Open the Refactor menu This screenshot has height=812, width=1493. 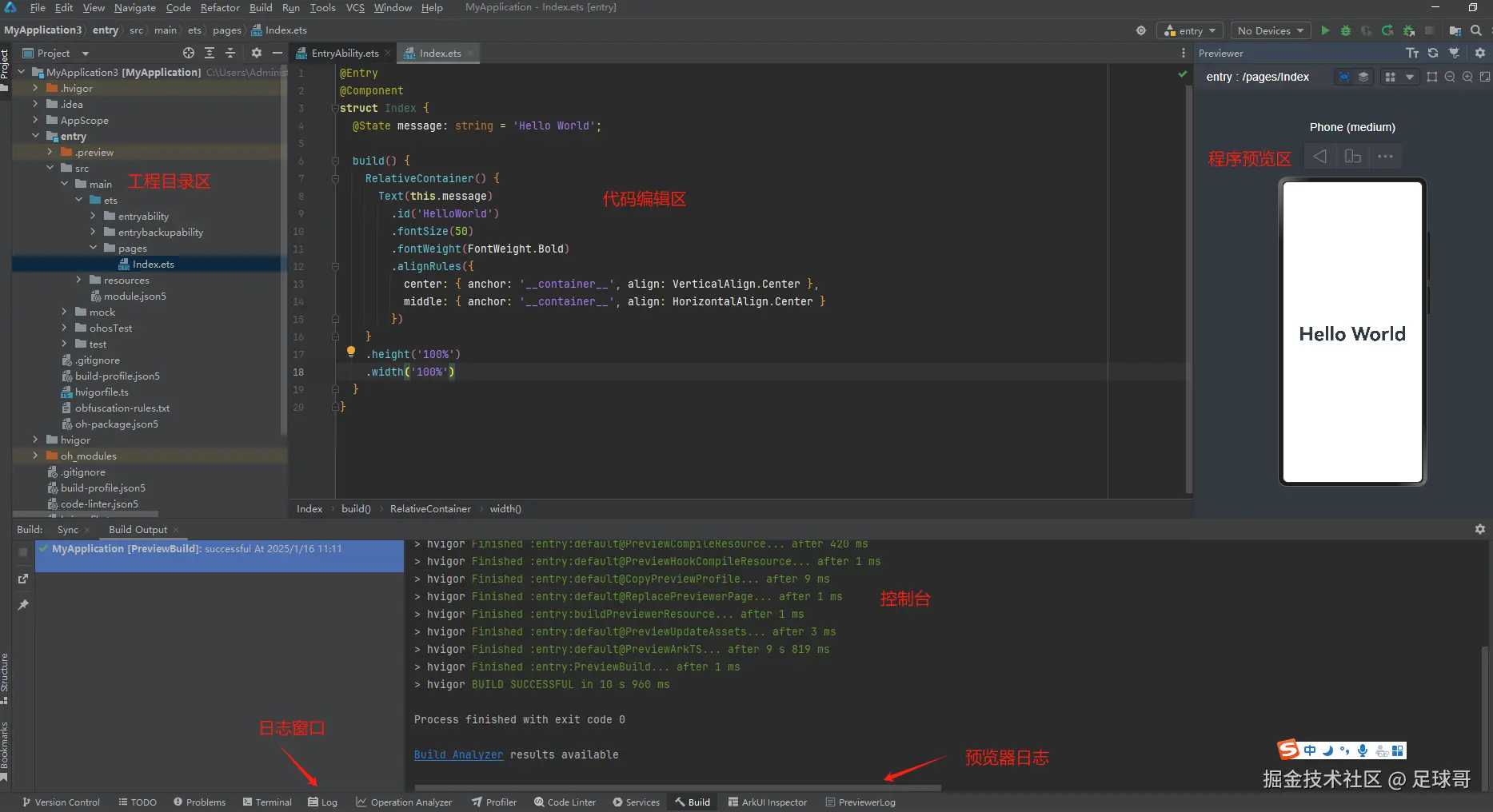(x=220, y=7)
